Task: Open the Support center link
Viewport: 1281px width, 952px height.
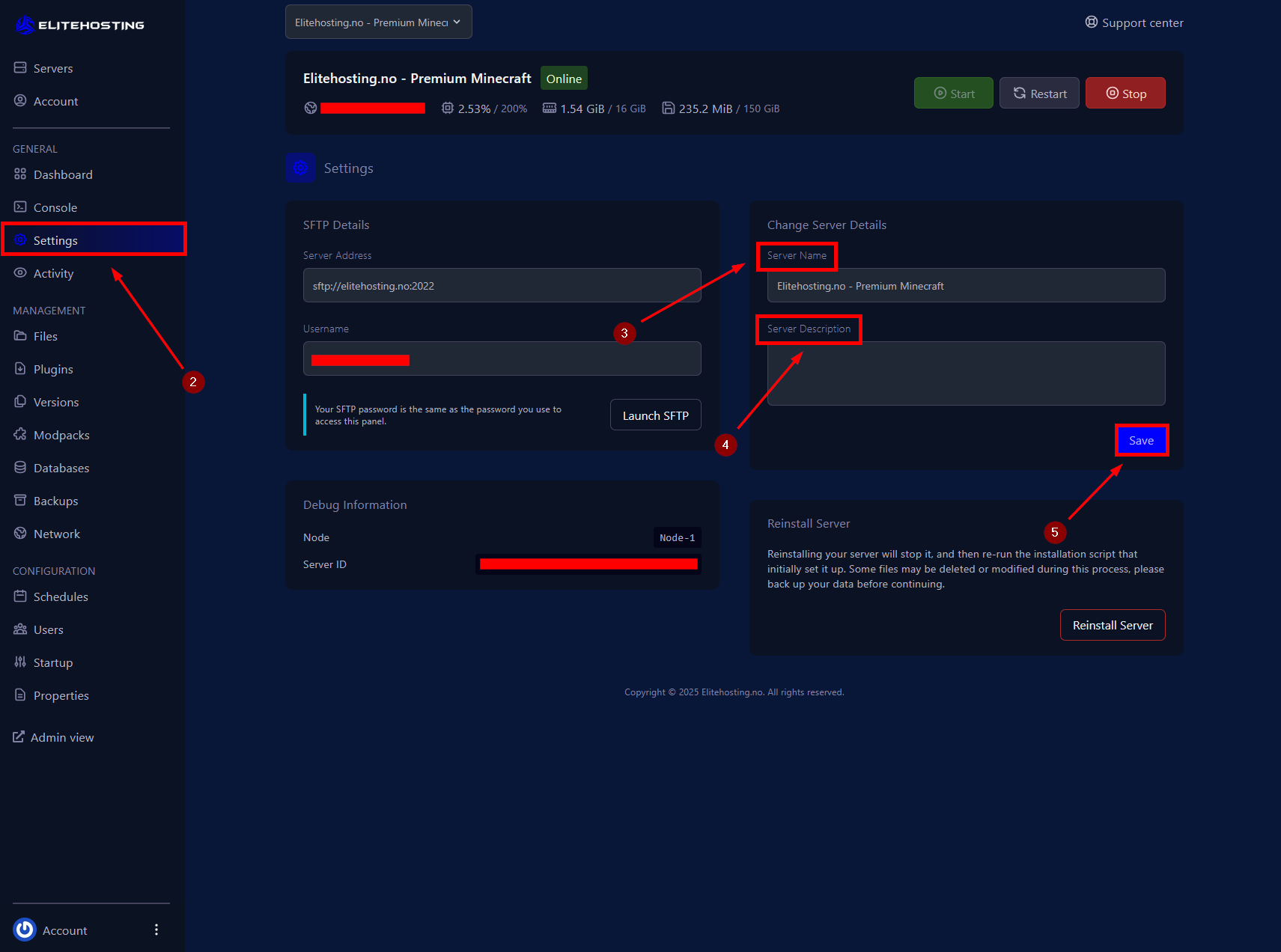Action: (x=1134, y=22)
